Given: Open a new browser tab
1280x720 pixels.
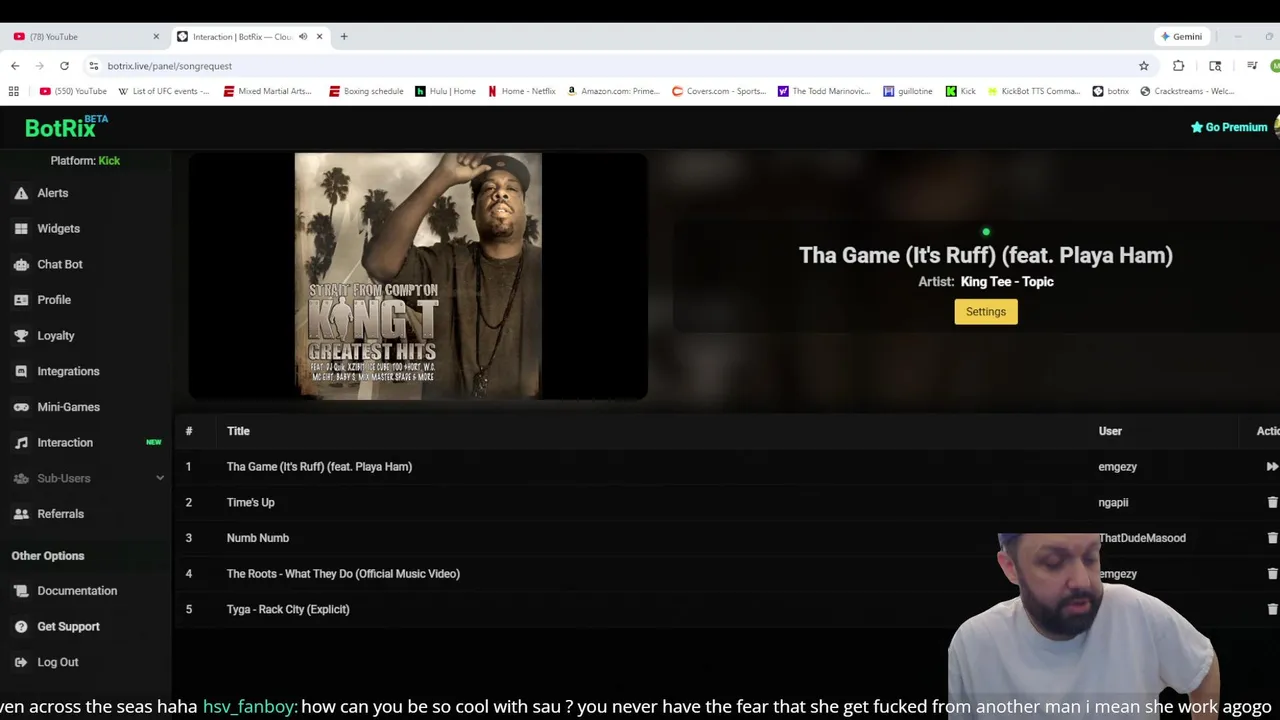Looking at the screenshot, I should pyautogui.click(x=344, y=37).
